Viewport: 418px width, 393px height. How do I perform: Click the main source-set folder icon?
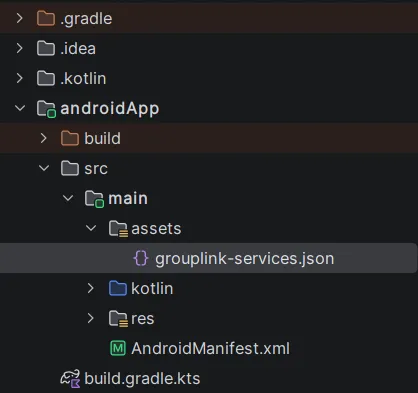(x=94, y=199)
